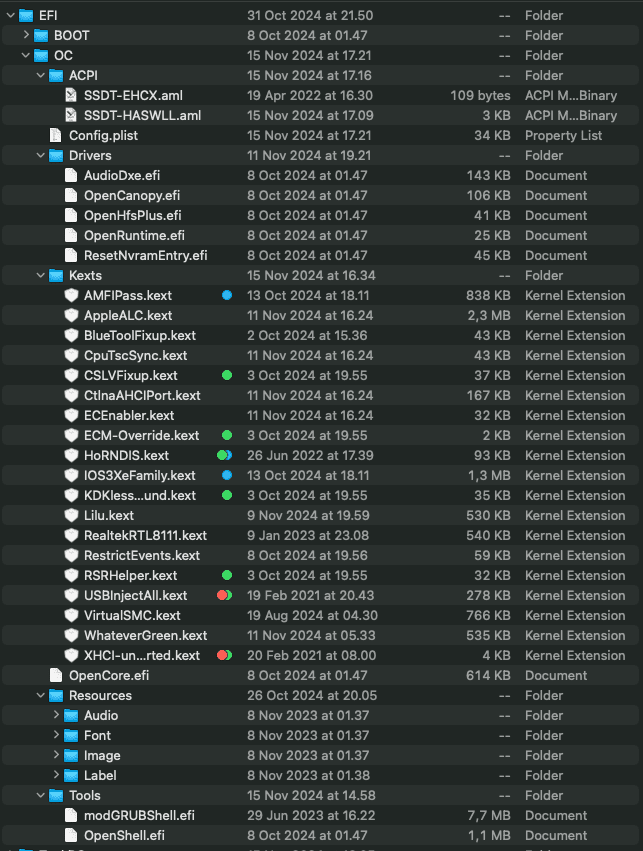Viewport: 643px width, 851px height.
Task: Click the VirtualSMC.kext shield icon
Action: coord(71,615)
